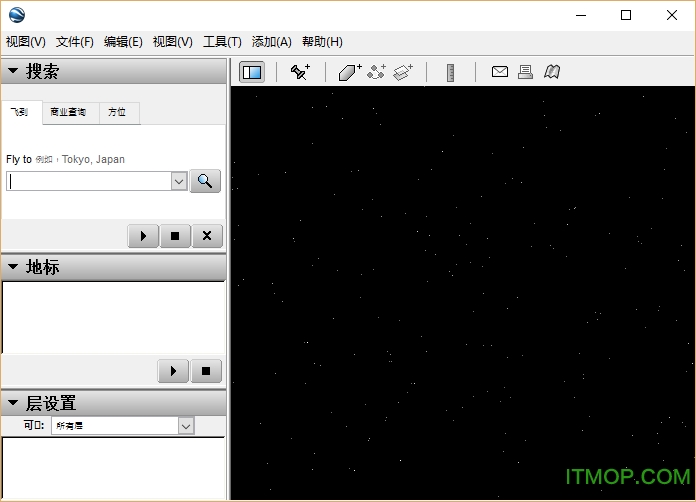
Task: Click the Fly to text input field
Action: [89, 181]
